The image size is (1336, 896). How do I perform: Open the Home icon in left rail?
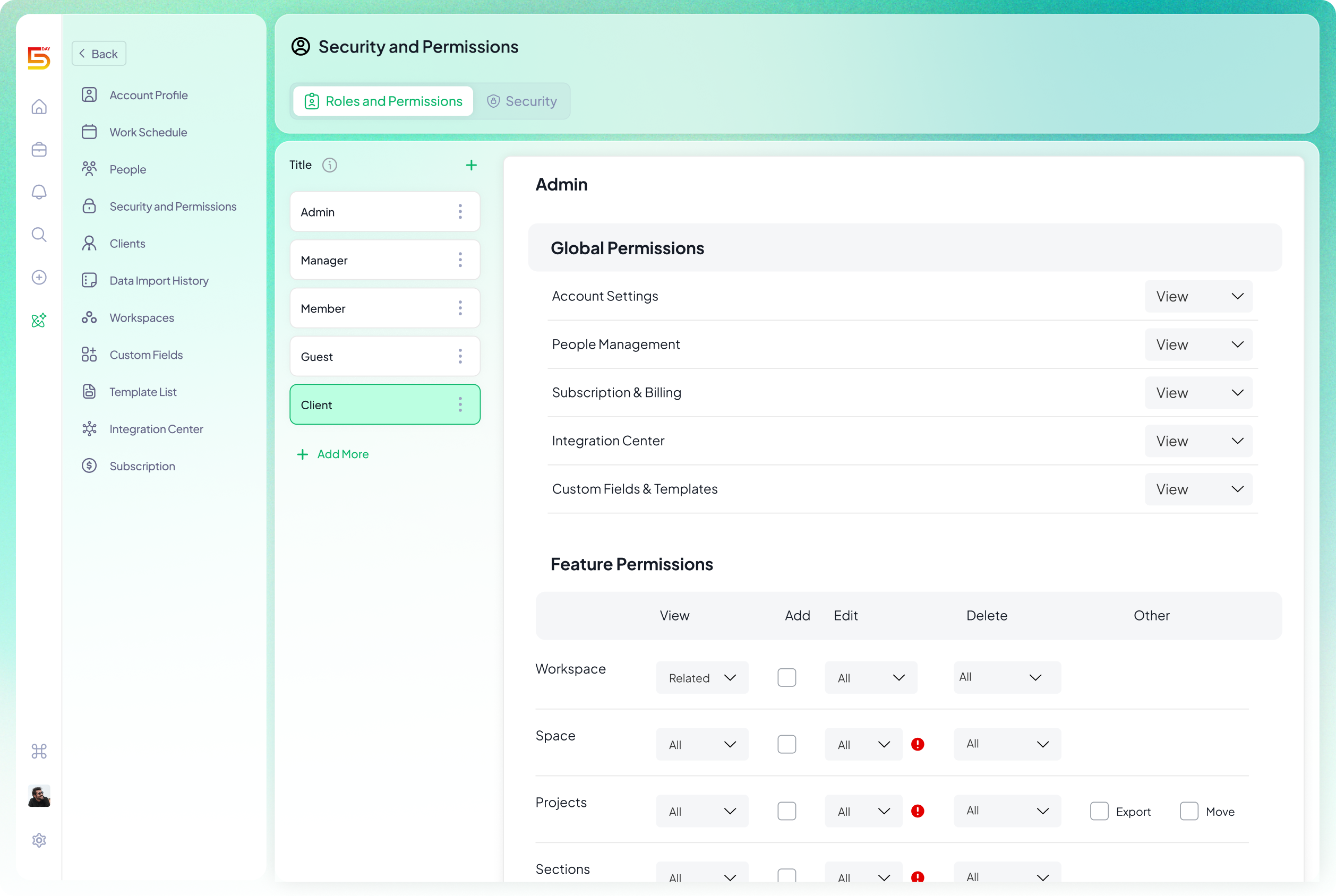[39, 107]
